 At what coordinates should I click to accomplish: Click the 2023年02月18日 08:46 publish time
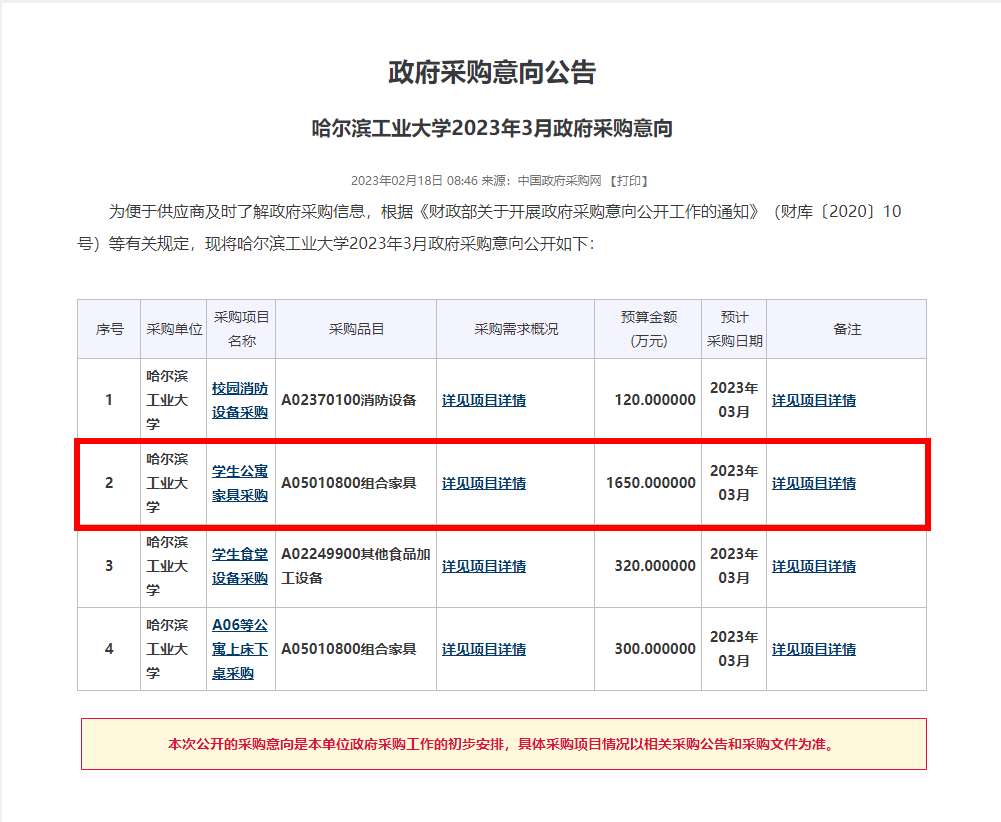coord(414,181)
